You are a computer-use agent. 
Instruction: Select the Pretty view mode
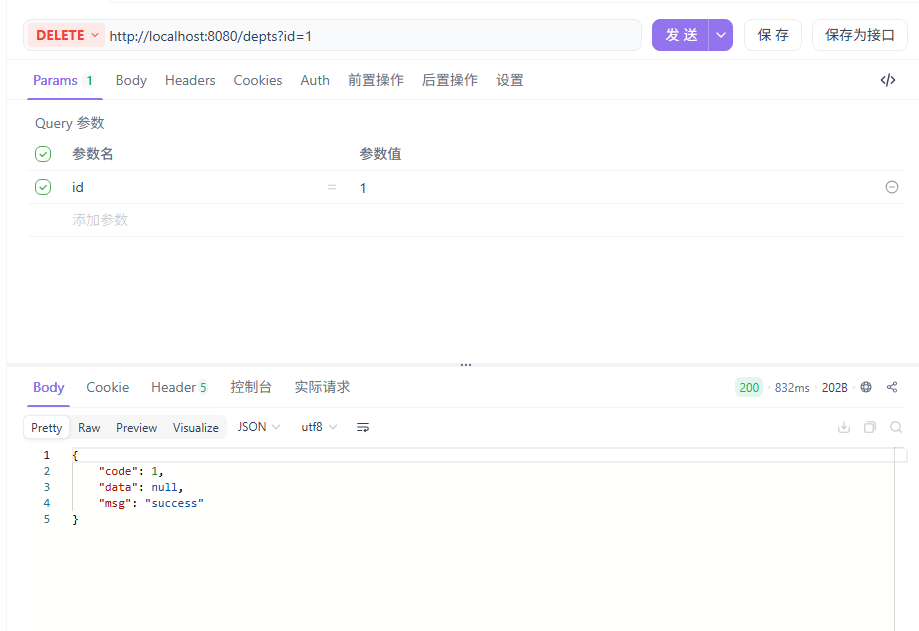click(x=46, y=428)
